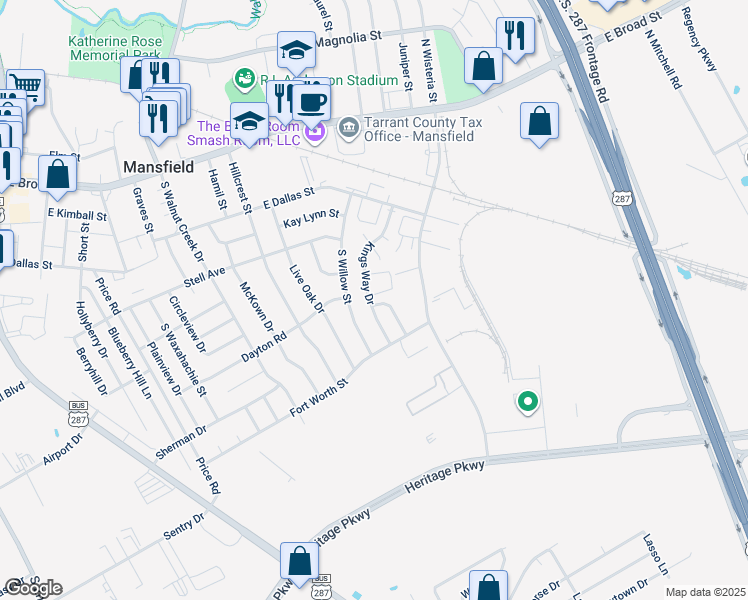Screen dimensions: 748x600
Task: Click the green location pin marker
Action: 528,402
